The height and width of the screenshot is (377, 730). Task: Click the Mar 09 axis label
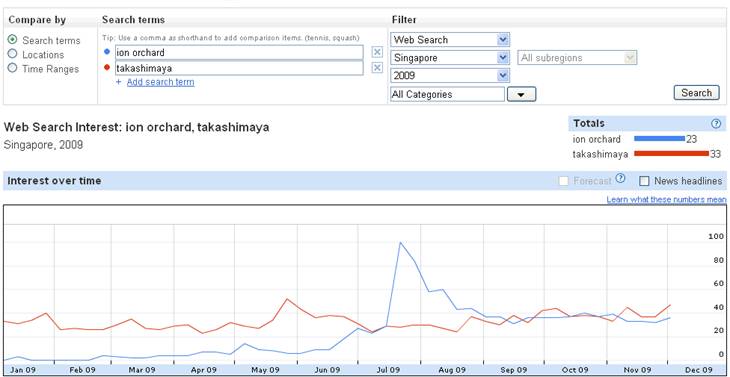point(142,370)
